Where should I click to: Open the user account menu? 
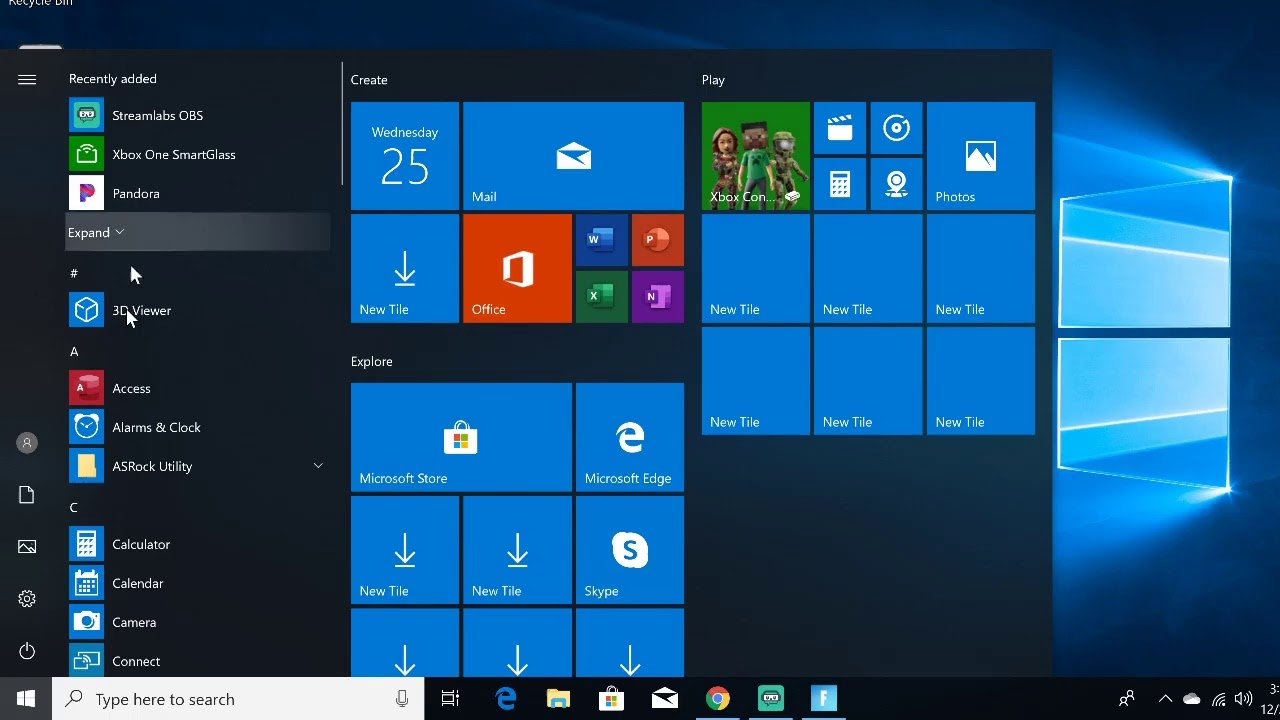27,443
